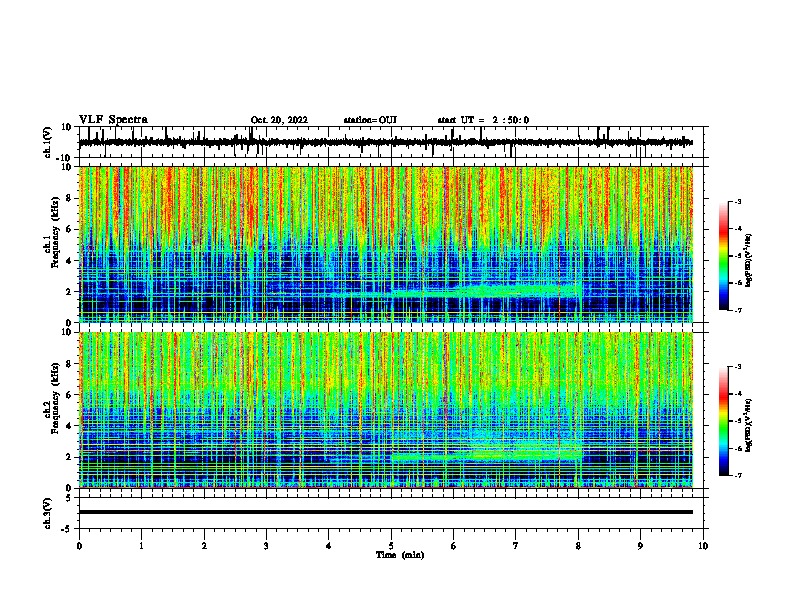Click the ch.3 flat black trace line
792x612 pixels.
[x=386, y=512]
